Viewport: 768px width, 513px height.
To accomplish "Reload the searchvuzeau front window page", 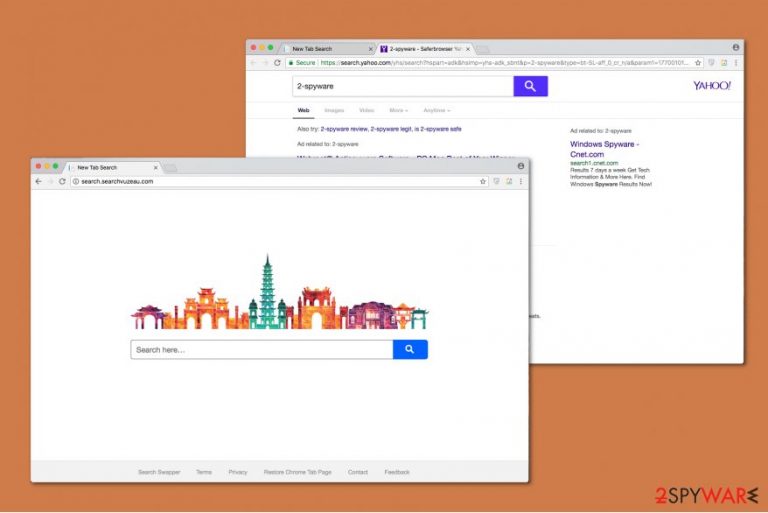I will click(x=62, y=181).
